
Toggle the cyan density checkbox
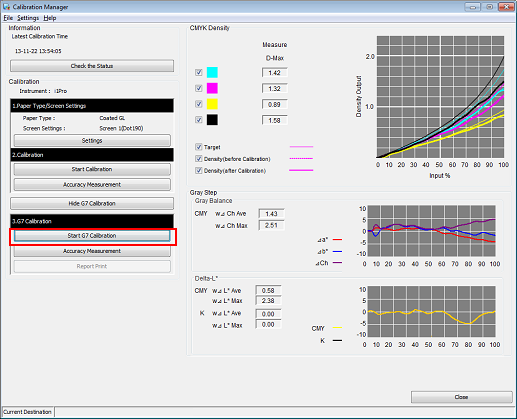(x=199, y=72)
